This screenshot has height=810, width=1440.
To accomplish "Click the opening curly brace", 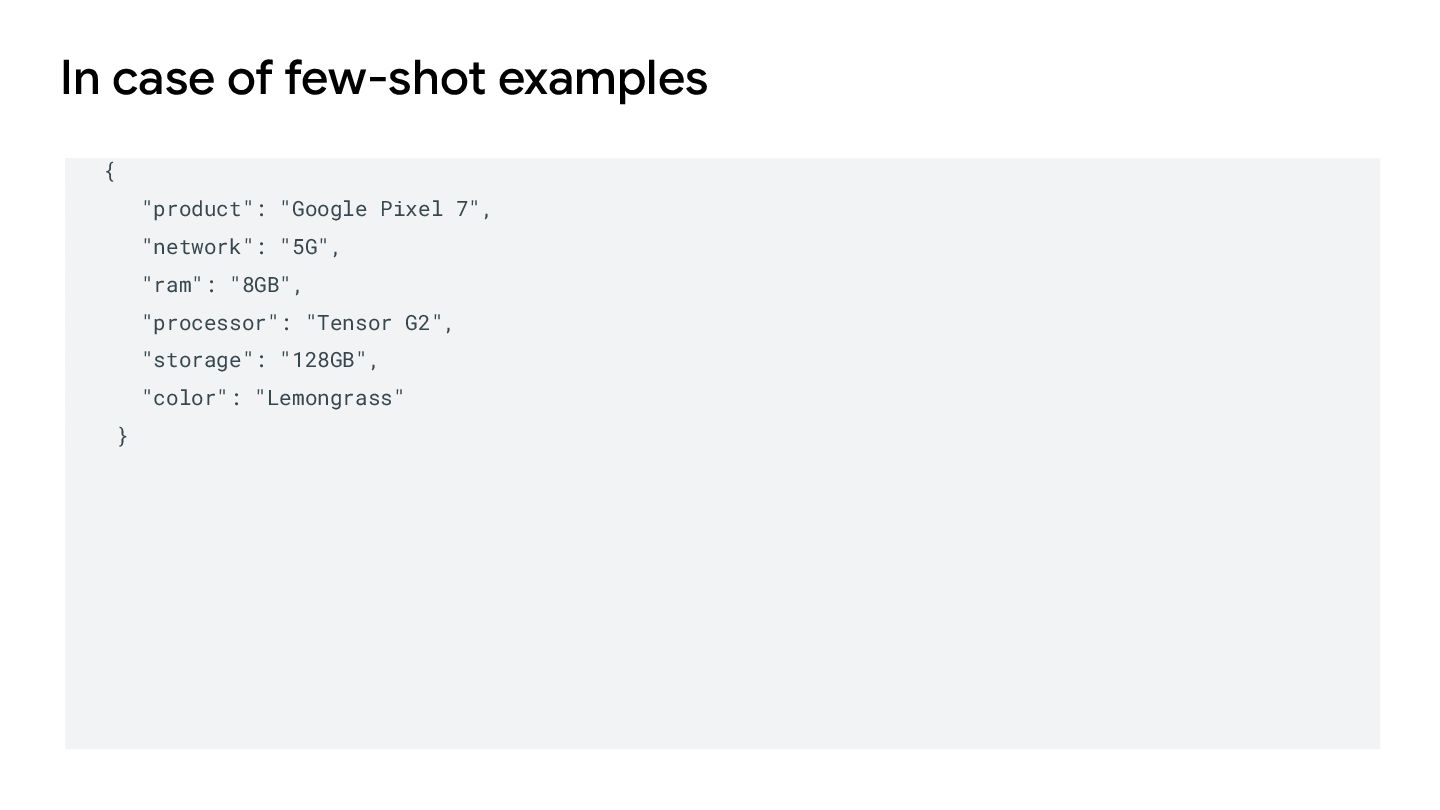I will [110, 172].
